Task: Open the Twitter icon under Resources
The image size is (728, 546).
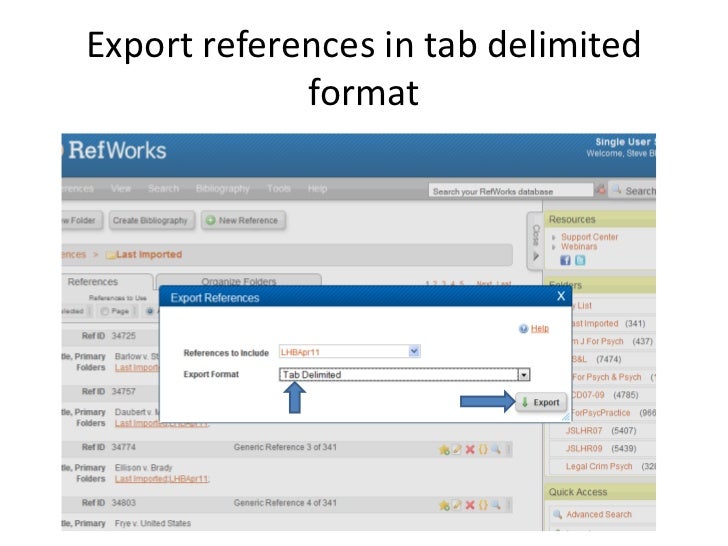Action: point(580,260)
